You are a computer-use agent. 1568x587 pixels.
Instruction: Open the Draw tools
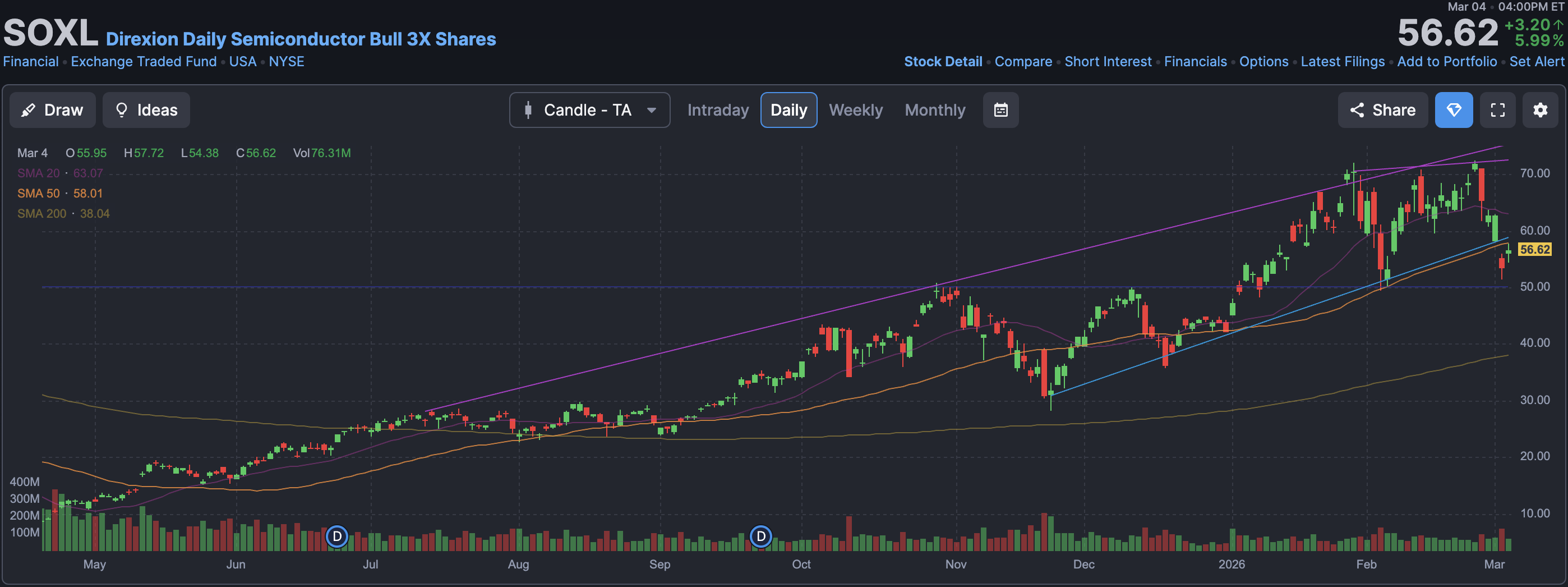[52, 110]
